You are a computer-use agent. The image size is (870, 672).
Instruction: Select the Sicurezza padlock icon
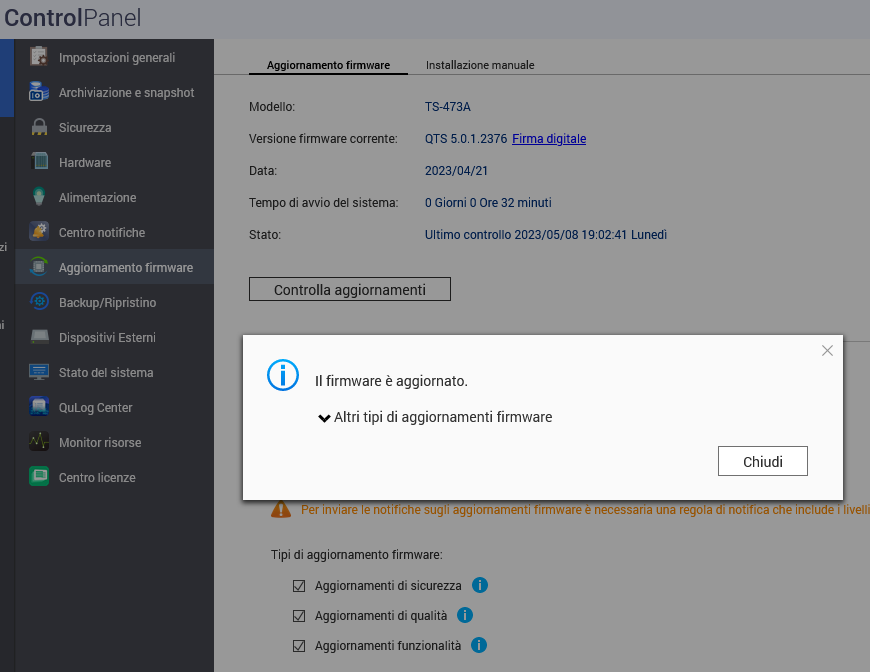39,127
